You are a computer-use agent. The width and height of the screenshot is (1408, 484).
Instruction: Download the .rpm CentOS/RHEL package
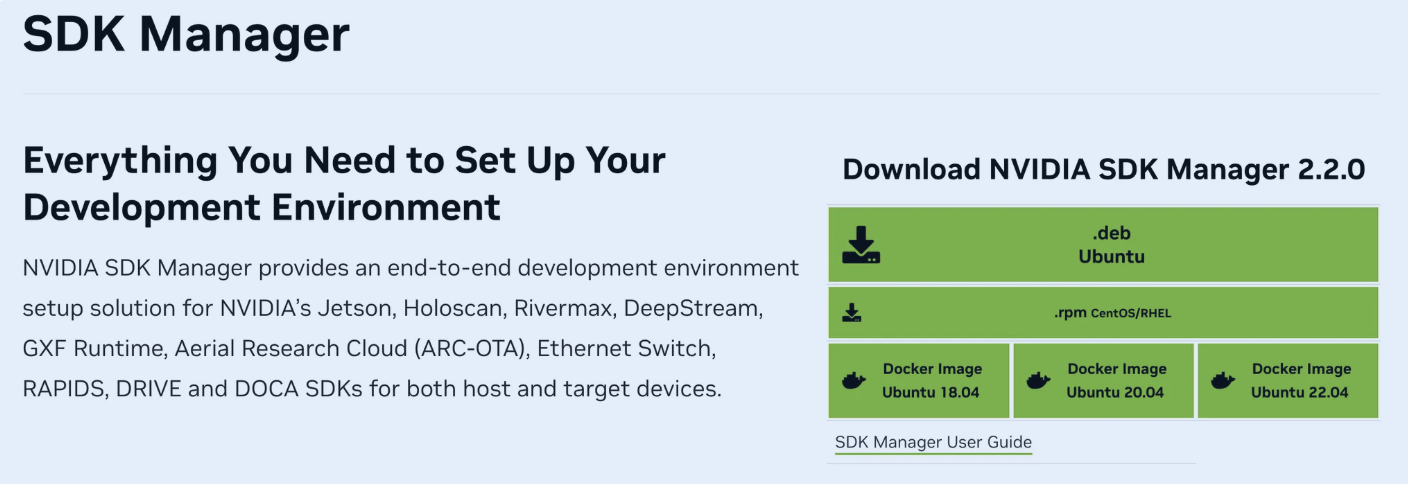point(1103,313)
